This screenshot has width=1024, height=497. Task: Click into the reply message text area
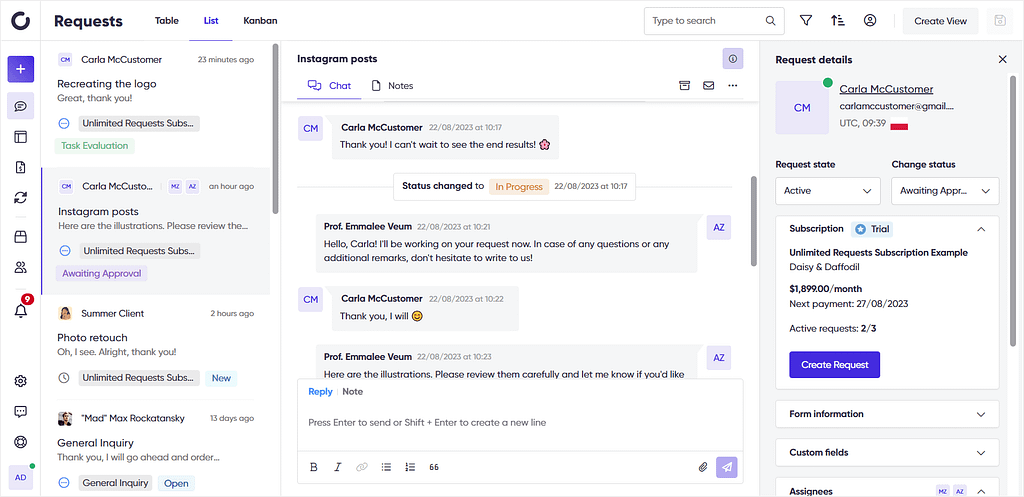tap(520, 423)
